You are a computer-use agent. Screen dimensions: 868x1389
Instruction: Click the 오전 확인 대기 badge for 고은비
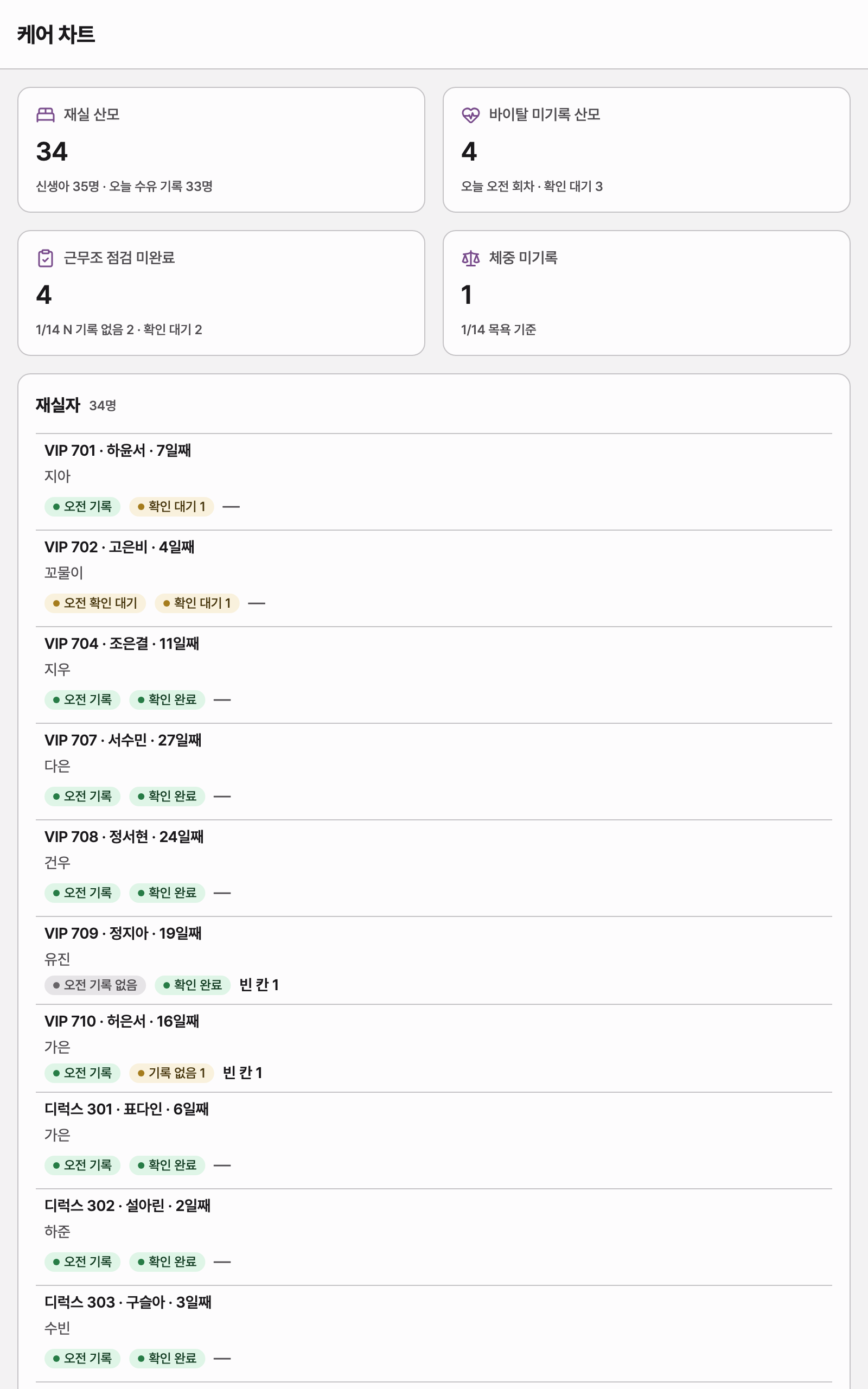[95, 603]
